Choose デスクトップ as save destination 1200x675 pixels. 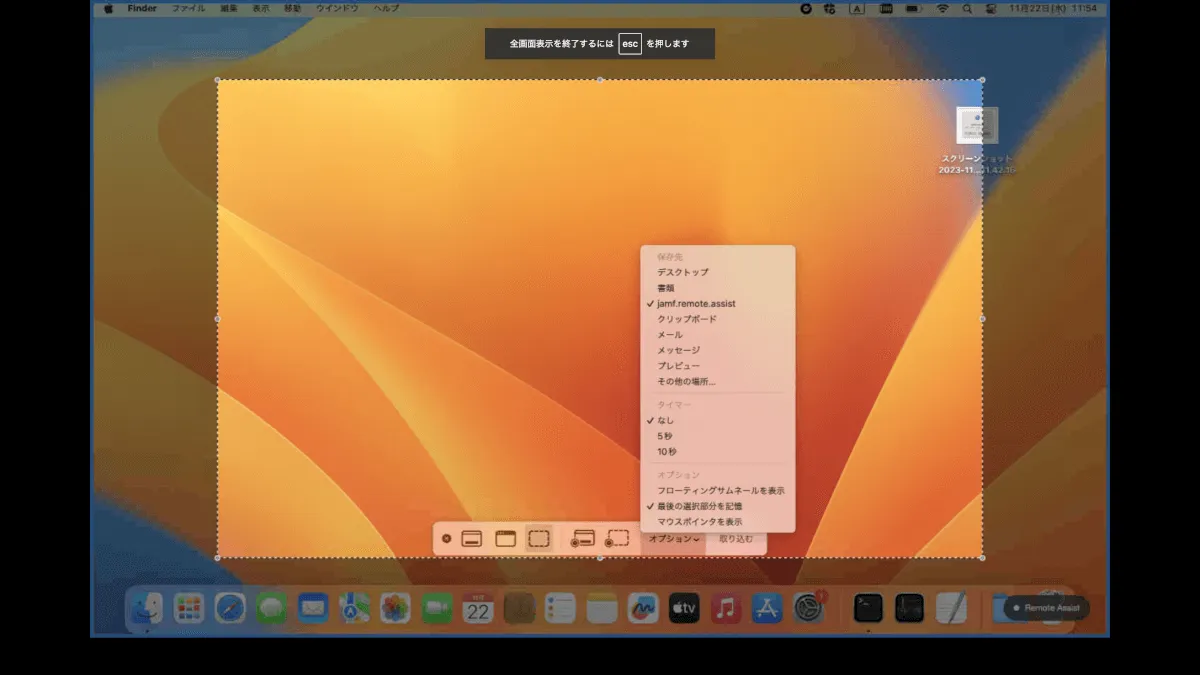tap(682, 272)
